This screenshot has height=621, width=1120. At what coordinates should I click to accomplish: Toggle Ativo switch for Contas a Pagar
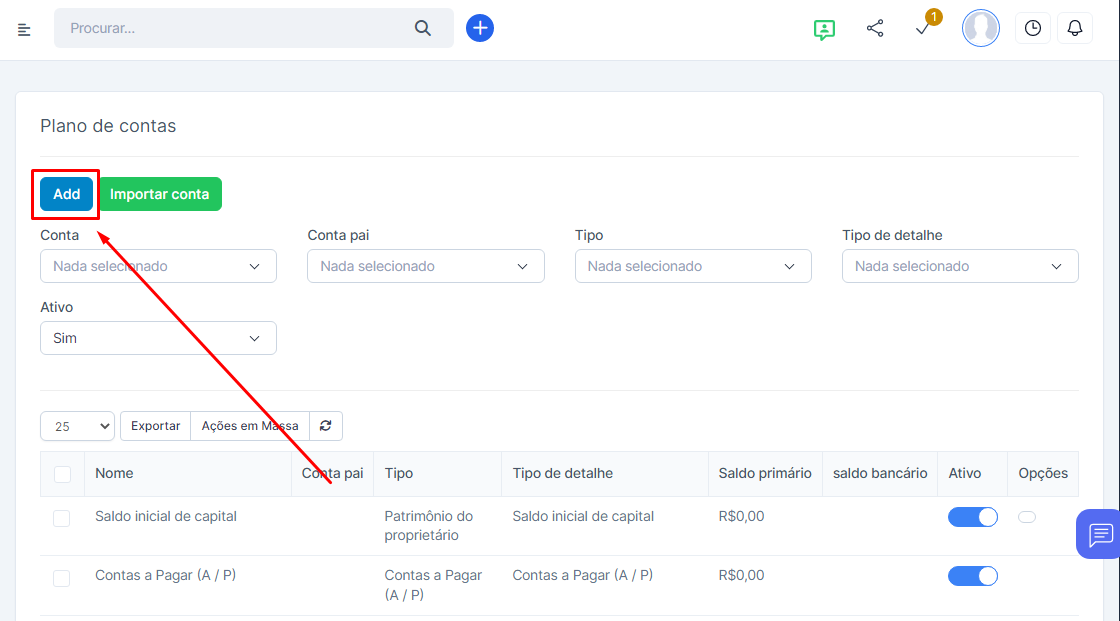tap(972, 576)
